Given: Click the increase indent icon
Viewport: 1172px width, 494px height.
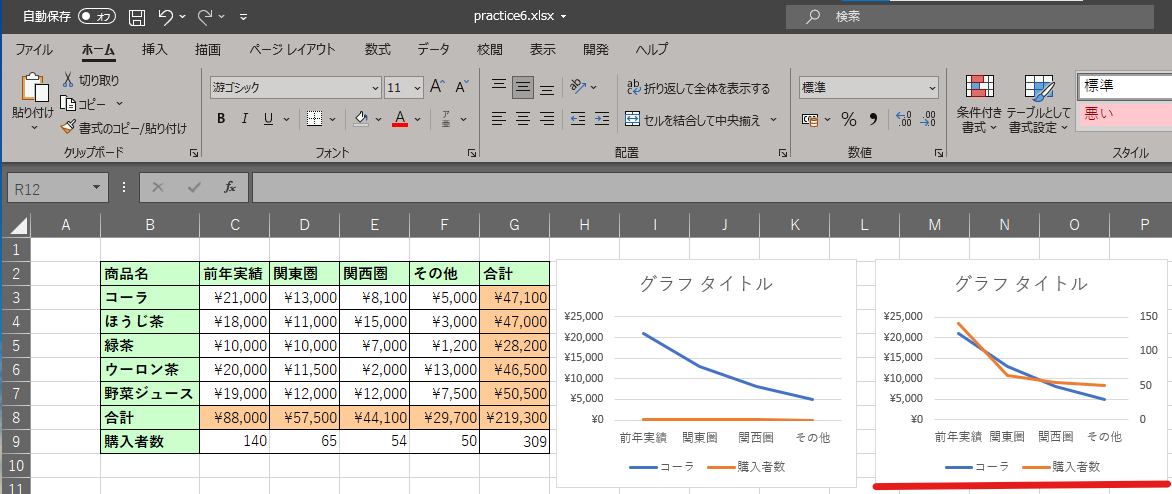Looking at the screenshot, I should click(602, 118).
